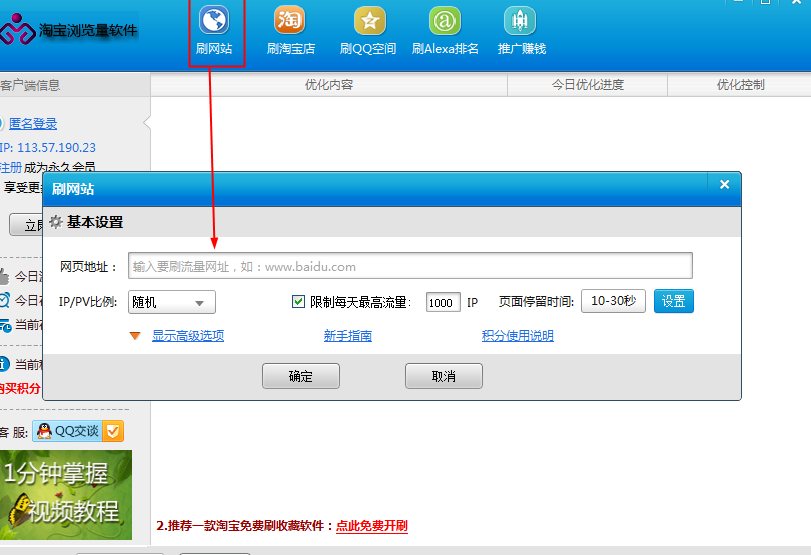Open the 刷网站 globe tool
Viewport: 811px width, 555px height.
(x=214, y=31)
